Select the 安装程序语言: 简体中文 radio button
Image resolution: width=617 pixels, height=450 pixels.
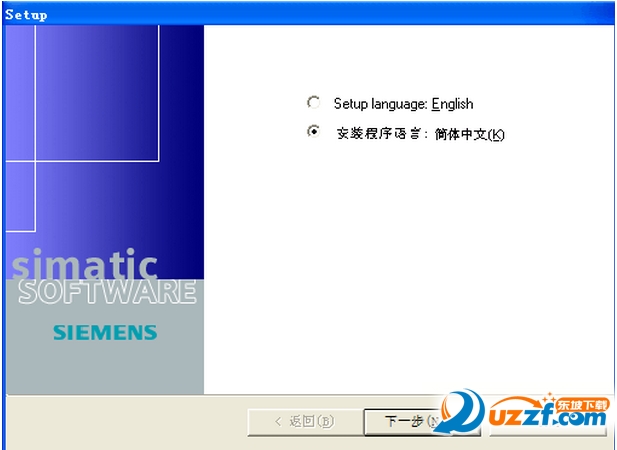pos(314,131)
